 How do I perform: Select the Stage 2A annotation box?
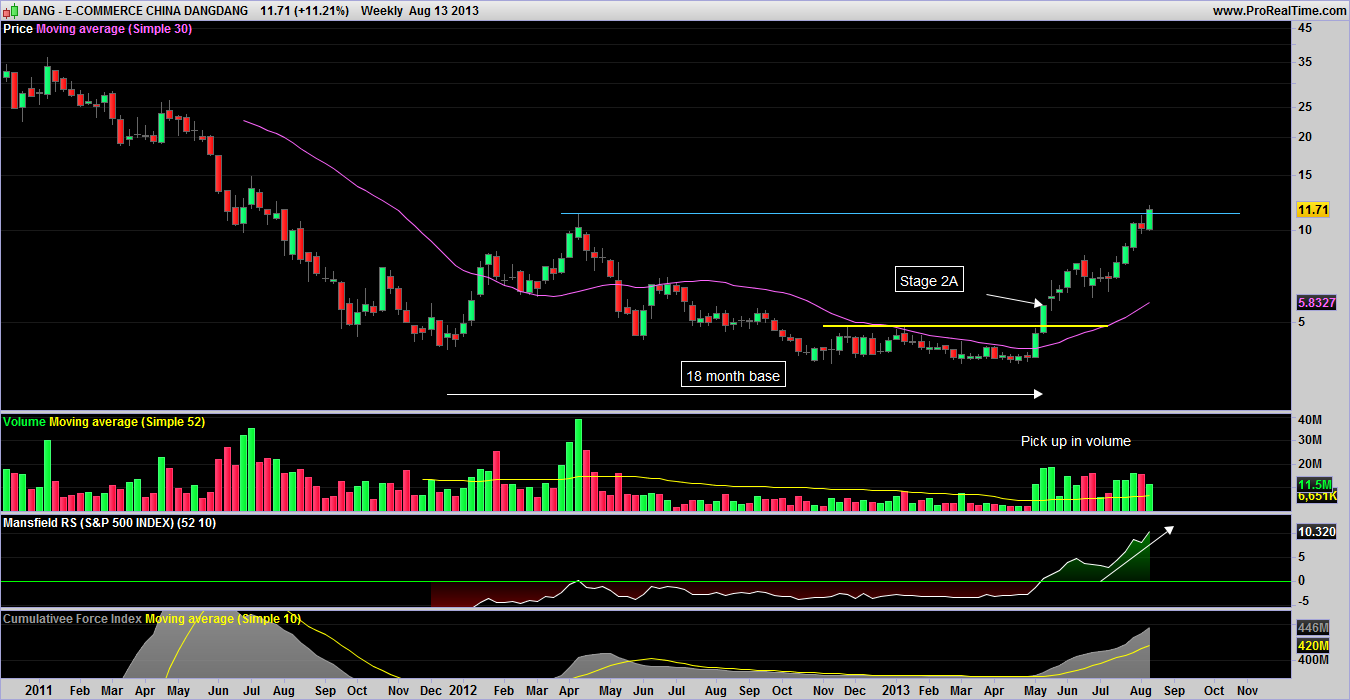pos(929,281)
